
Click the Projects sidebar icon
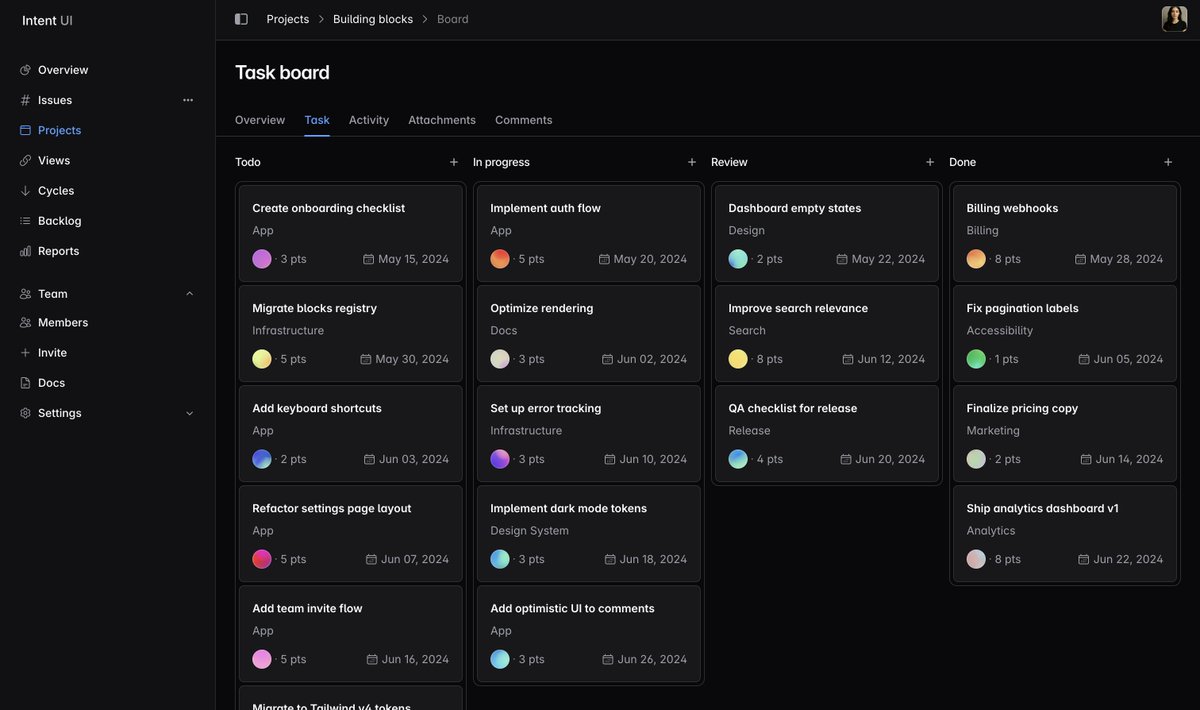click(x=25, y=130)
